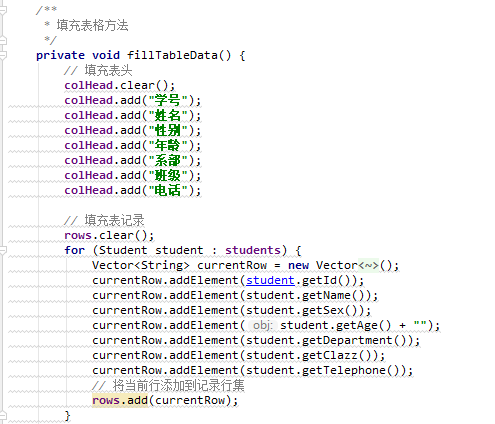Viewport: 495px width, 424px height.
Task: Click getTelephone() call
Action: point(350,370)
